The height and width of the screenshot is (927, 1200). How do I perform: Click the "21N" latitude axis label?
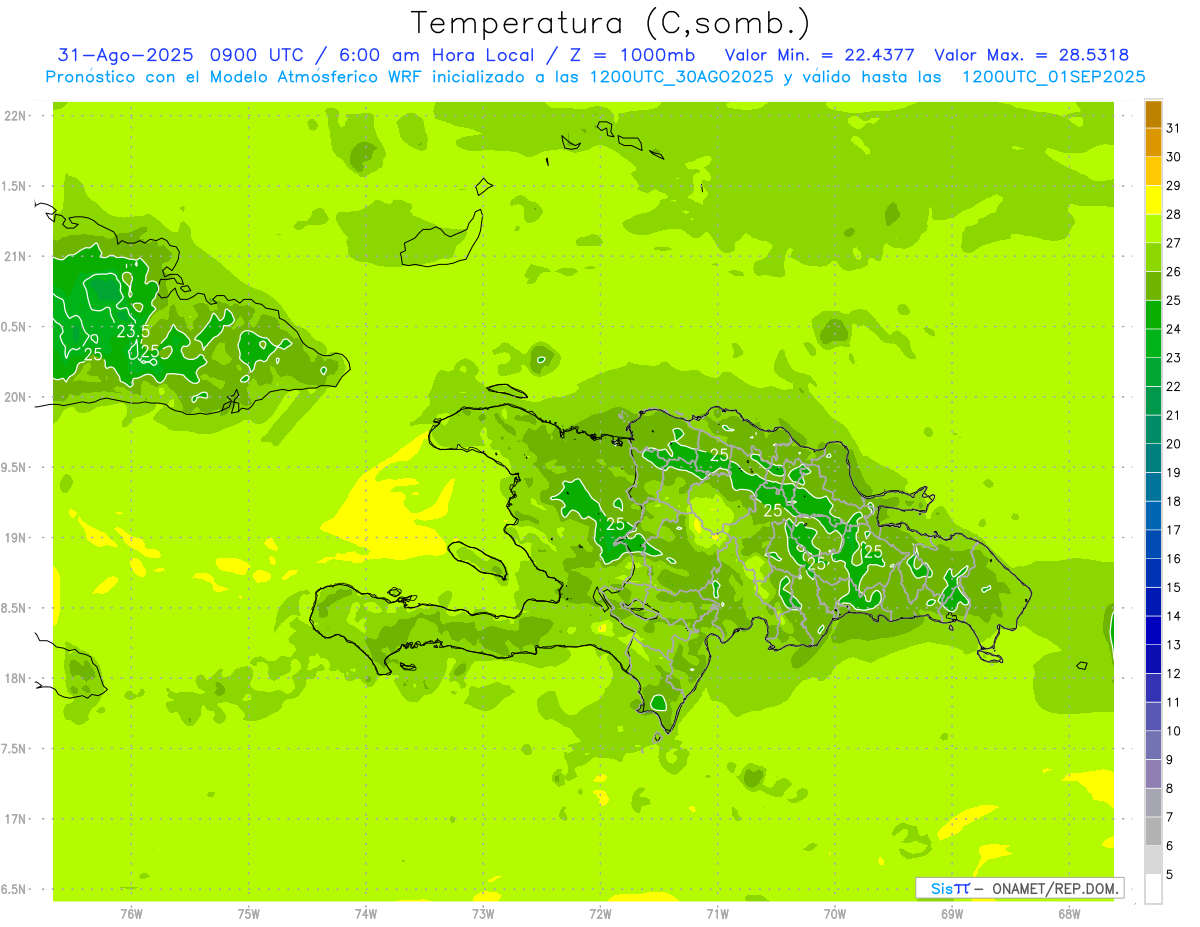click(x=14, y=256)
